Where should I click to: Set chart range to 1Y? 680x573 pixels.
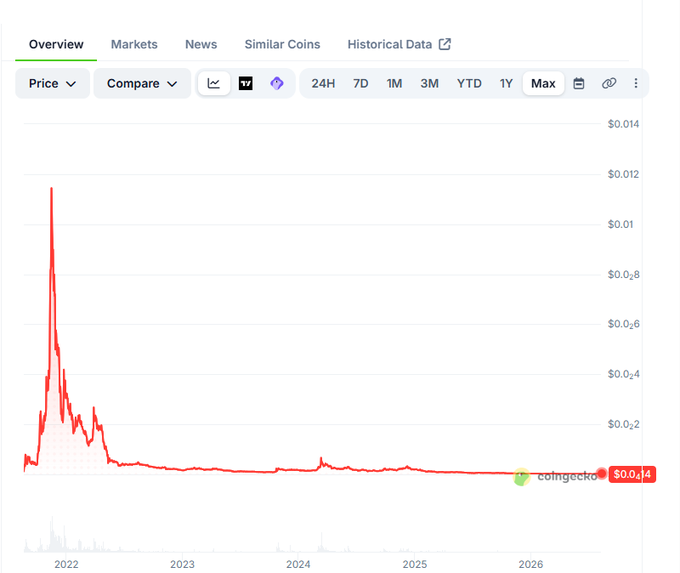(506, 83)
